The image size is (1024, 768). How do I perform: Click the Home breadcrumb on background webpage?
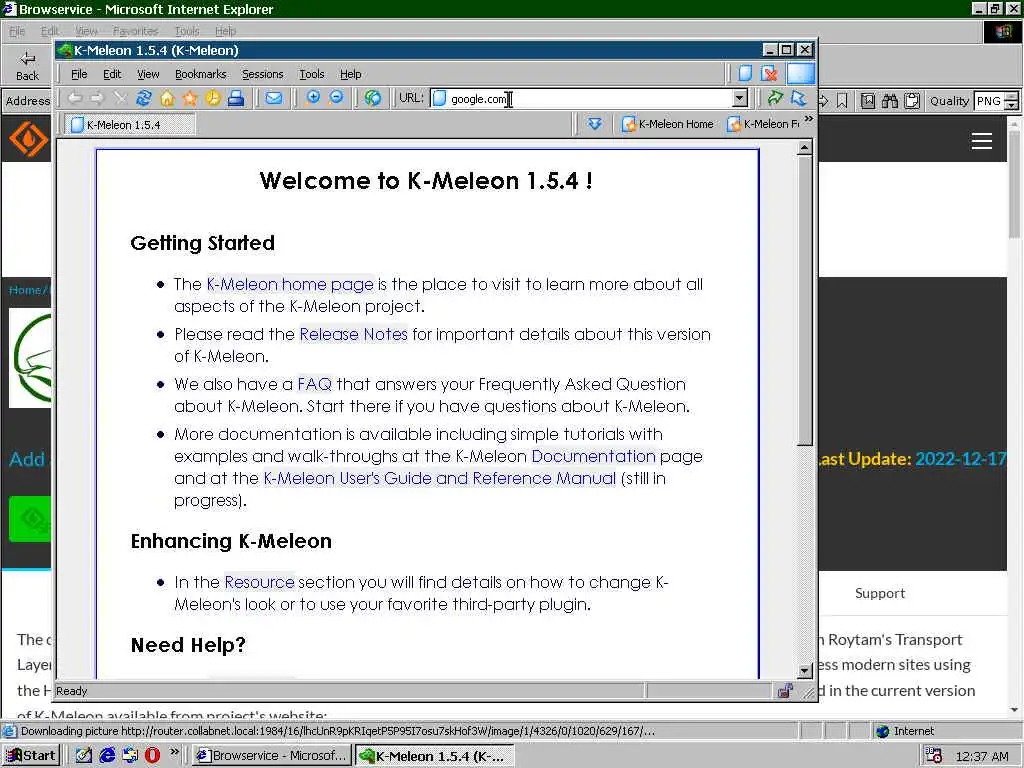[25, 290]
